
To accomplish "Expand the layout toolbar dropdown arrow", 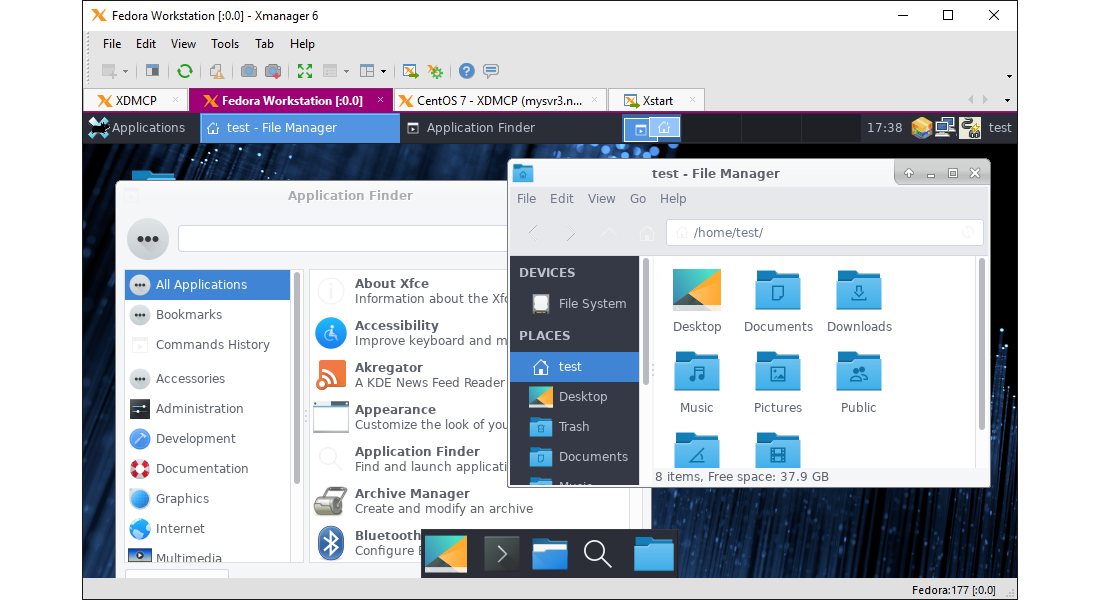I will coord(383,72).
